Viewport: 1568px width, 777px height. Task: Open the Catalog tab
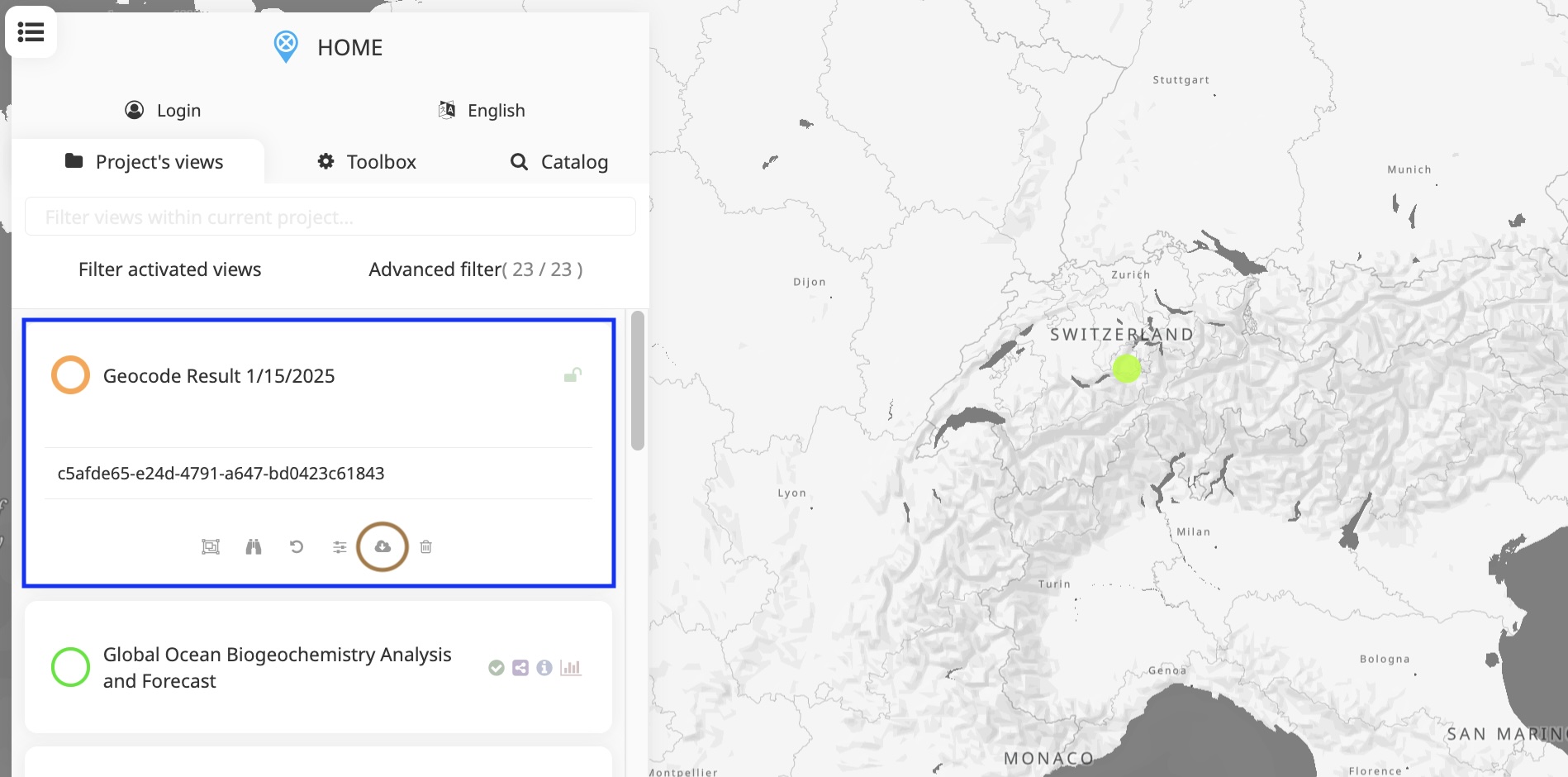(x=559, y=162)
